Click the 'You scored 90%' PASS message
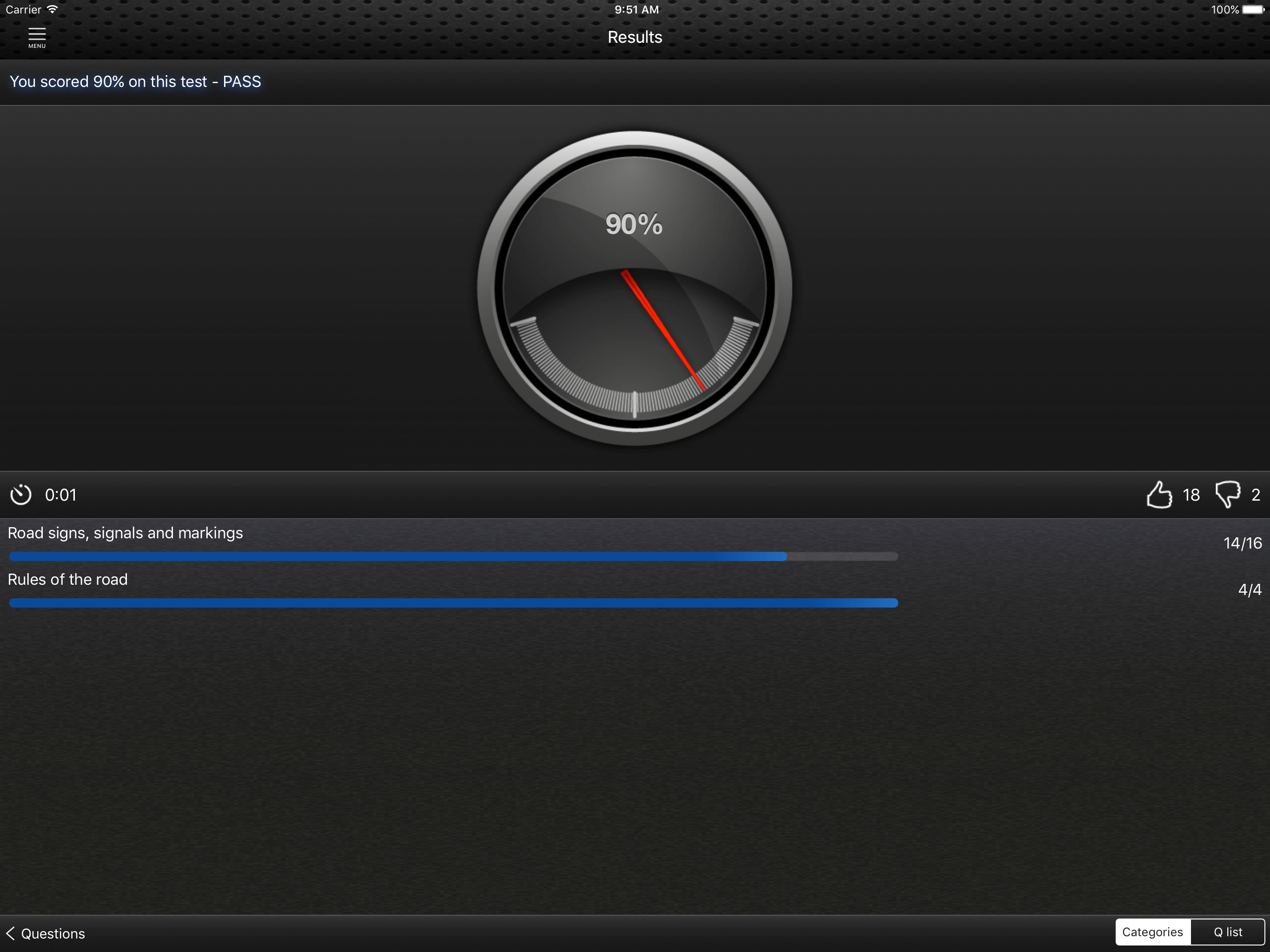This screenshot has height=952, width=1270. pos(135,81)
